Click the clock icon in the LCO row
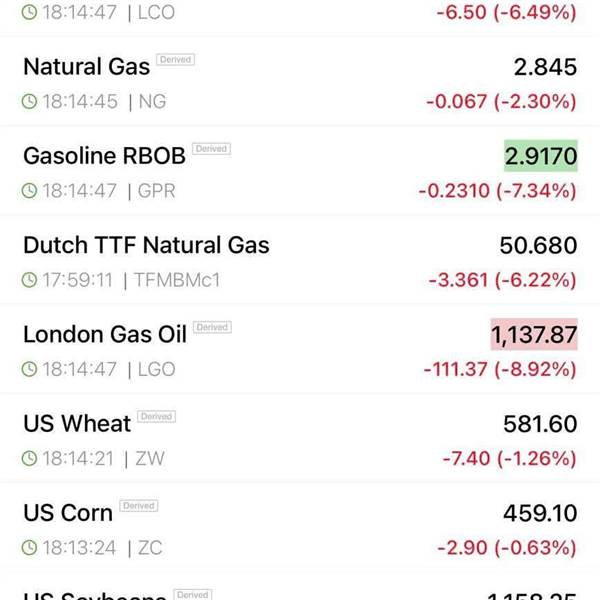600x600 pixels. (31, 13)
